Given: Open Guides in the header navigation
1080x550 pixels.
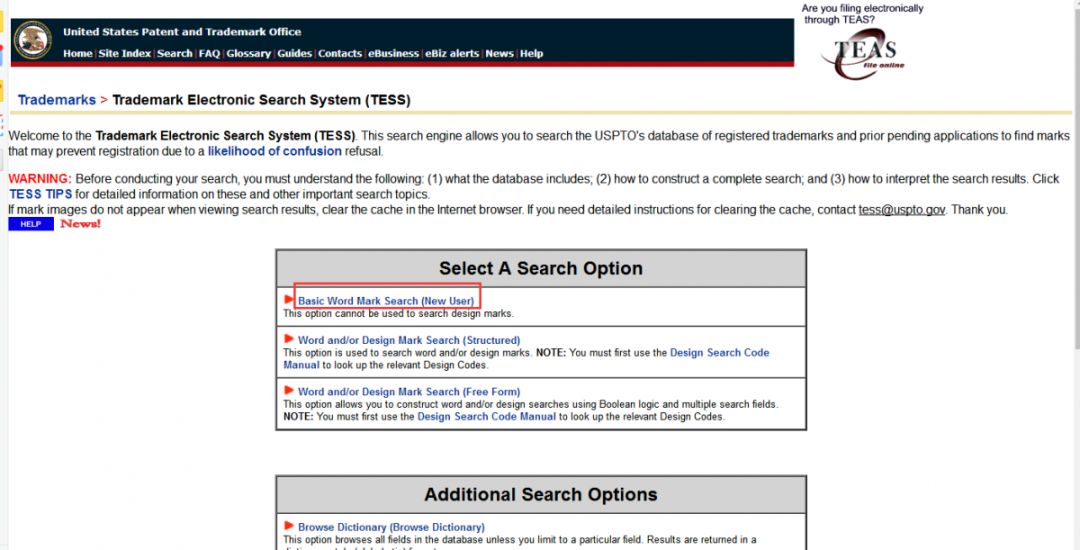Looking at the screenshot, I should tap(295, 54).
